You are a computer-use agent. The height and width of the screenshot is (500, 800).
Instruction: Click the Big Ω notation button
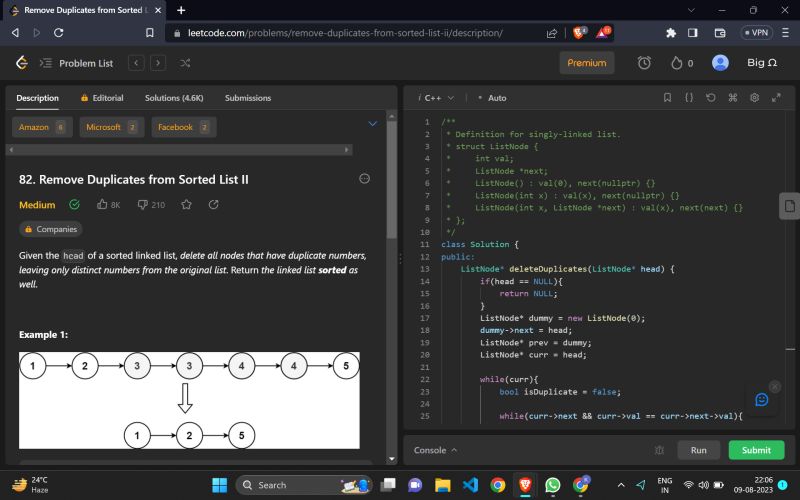[x=762, y=63]
